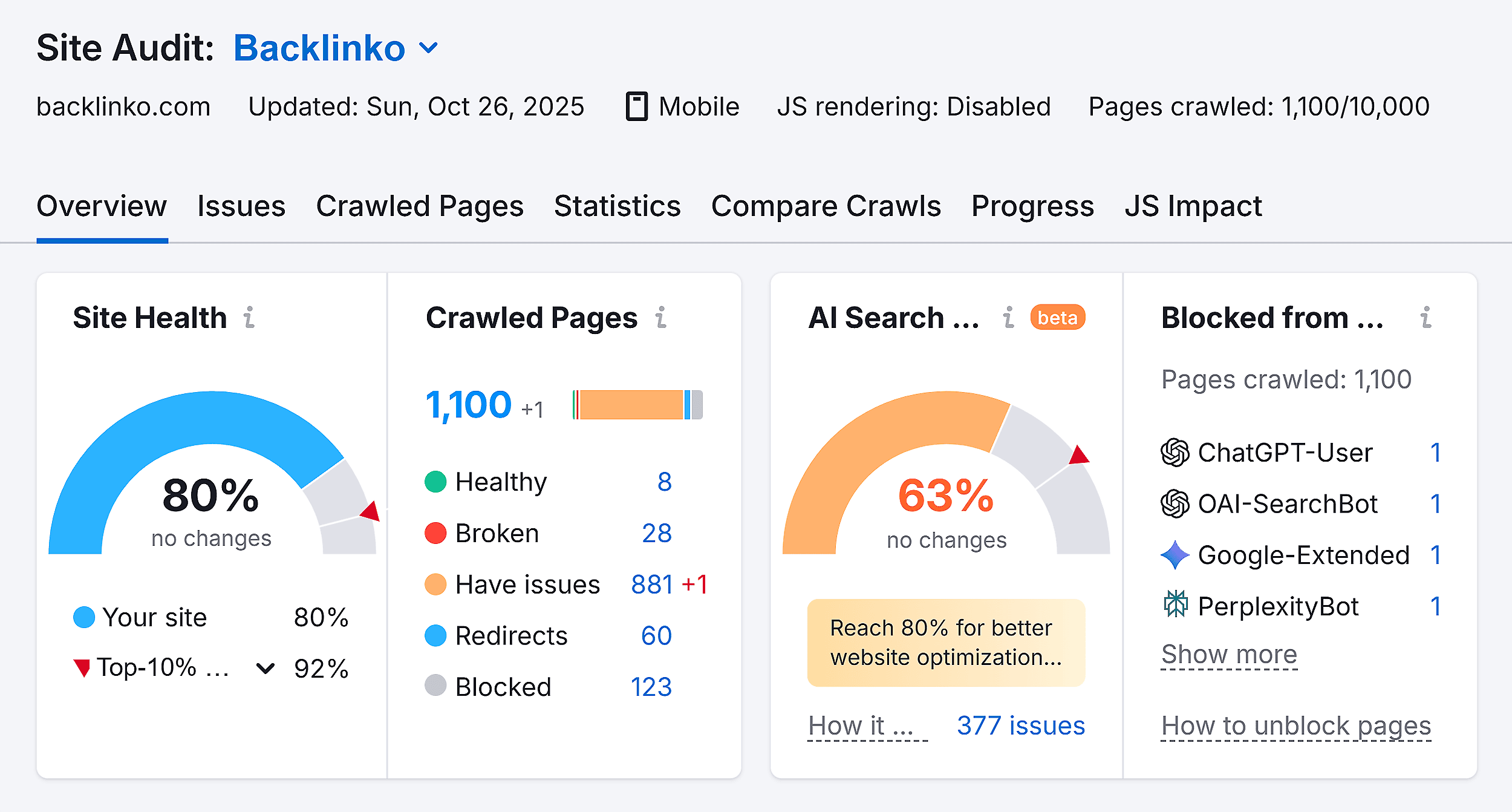This screenshot has width=1512, height=812.
Task: Toggle the Redirects legend dot
Action: pyautogui.click(x=435, y=635)
